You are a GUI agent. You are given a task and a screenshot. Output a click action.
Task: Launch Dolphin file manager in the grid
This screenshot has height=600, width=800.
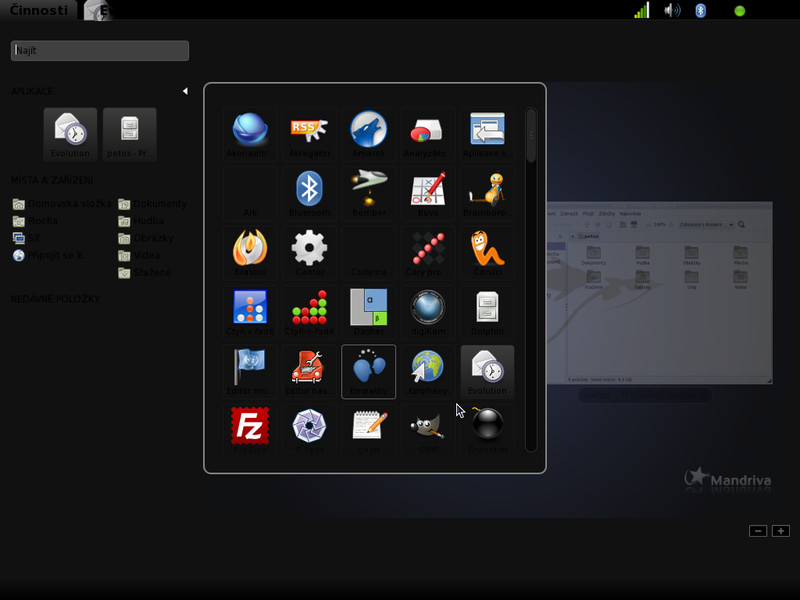pyautogui.click(x=487, y=312)
